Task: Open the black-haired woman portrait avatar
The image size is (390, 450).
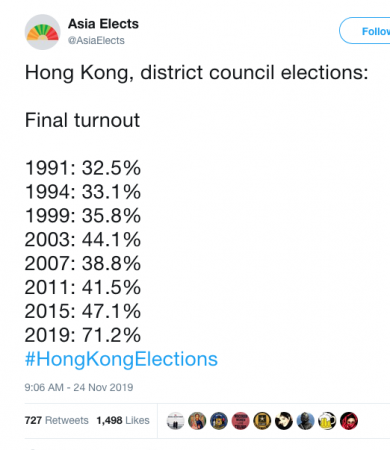Action: (x=284, y=421)
